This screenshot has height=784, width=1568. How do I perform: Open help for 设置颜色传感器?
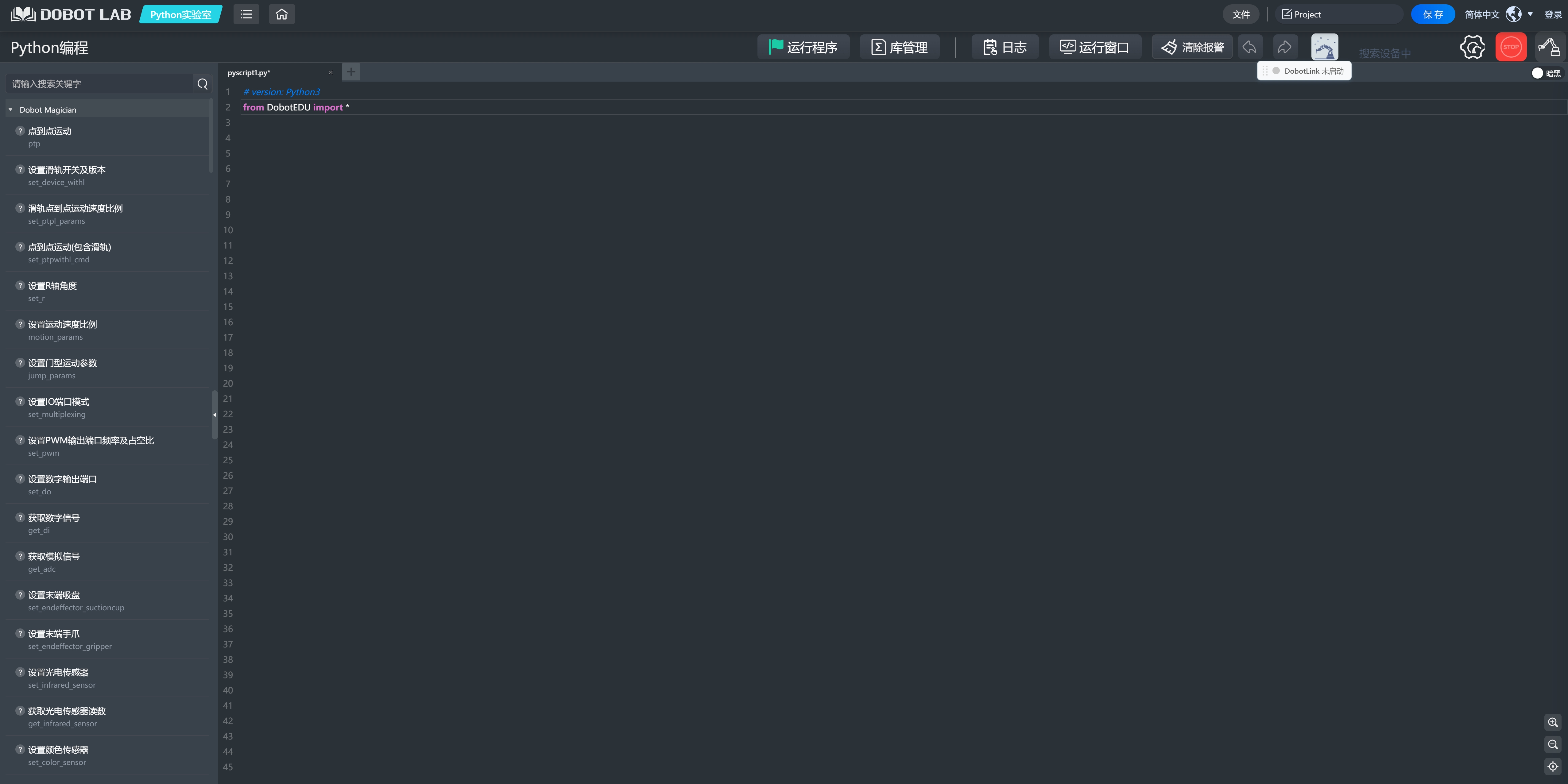[20, 749]
